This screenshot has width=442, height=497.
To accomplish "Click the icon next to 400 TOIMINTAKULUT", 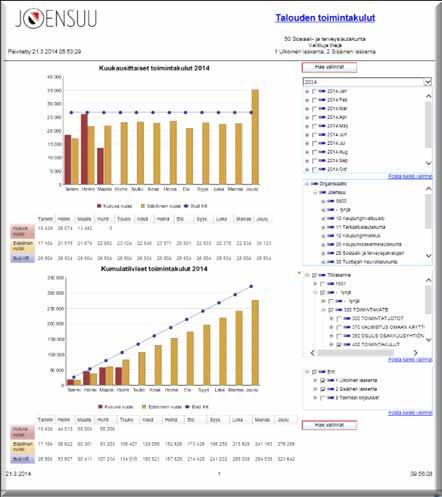I will [347, 344].
